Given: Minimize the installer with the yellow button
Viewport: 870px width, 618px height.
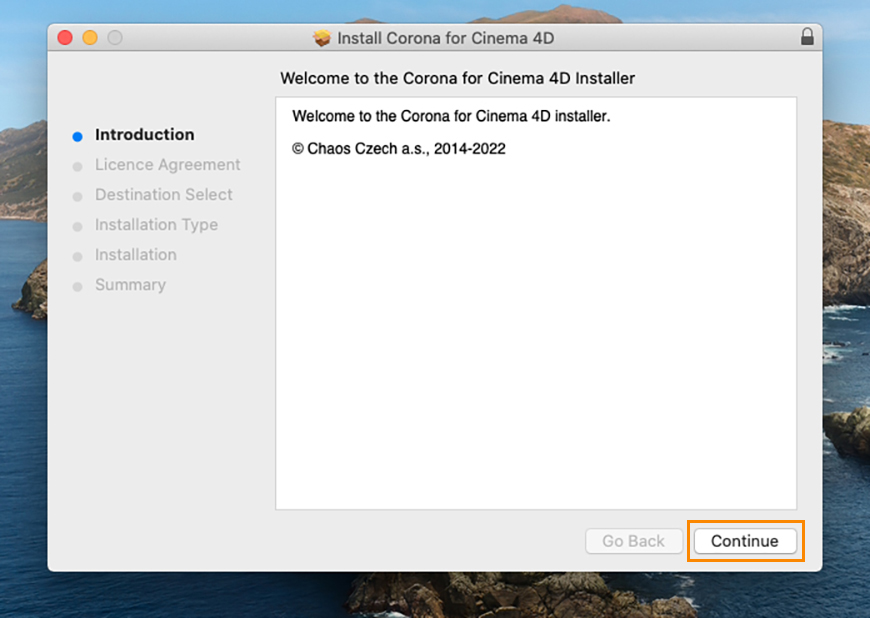Looking at the screenshot, I should coord(90,37).
